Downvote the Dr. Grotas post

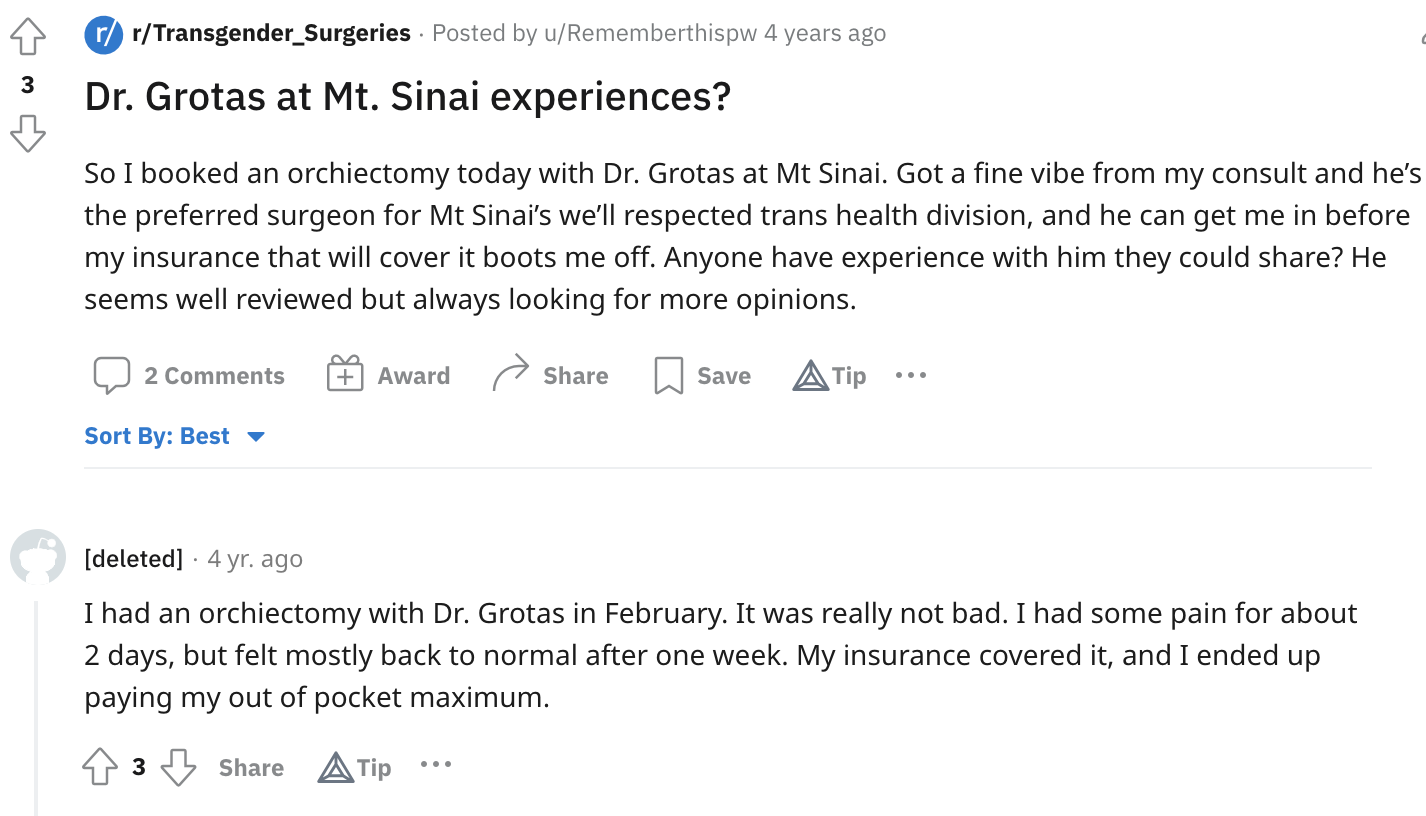point(27,133)
